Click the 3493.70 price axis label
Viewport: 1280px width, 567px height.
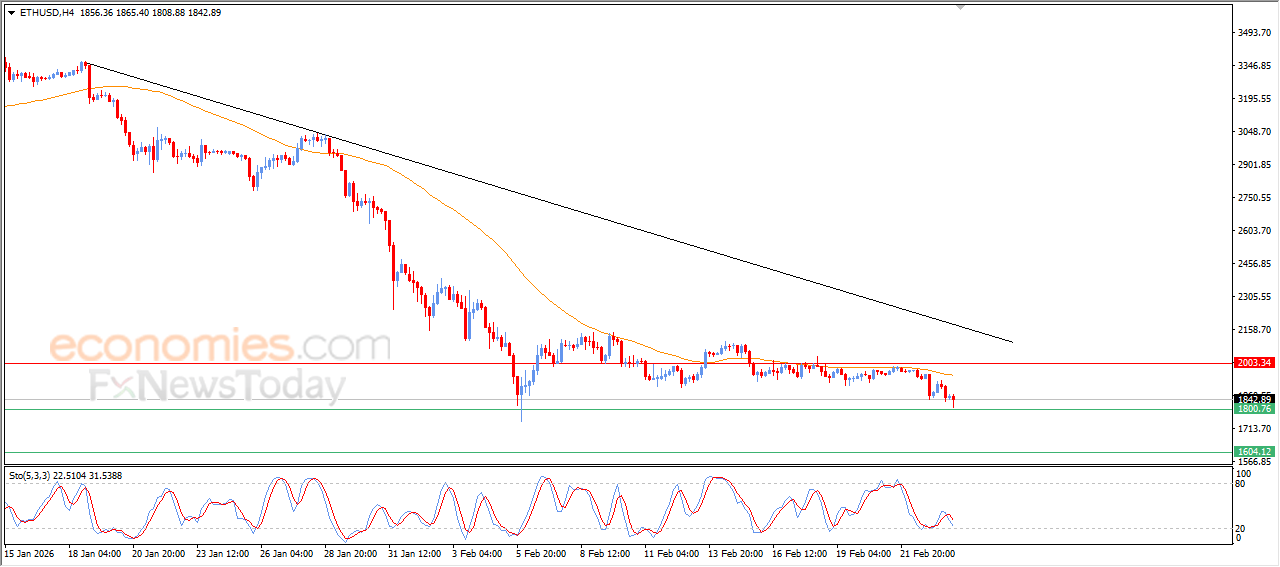1253,33
